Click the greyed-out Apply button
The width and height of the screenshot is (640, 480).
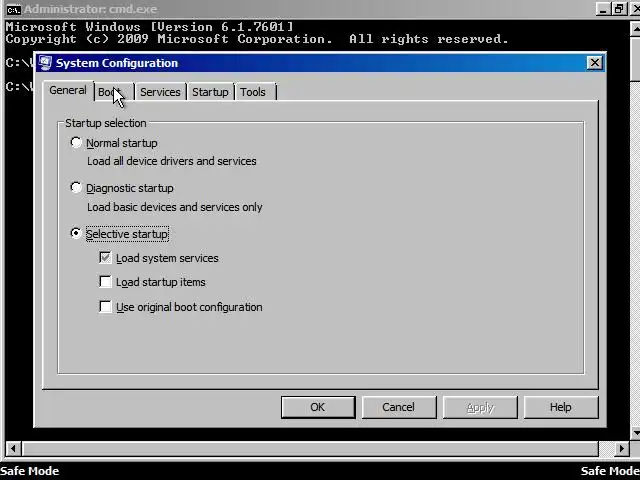click(x=480, y=407)
